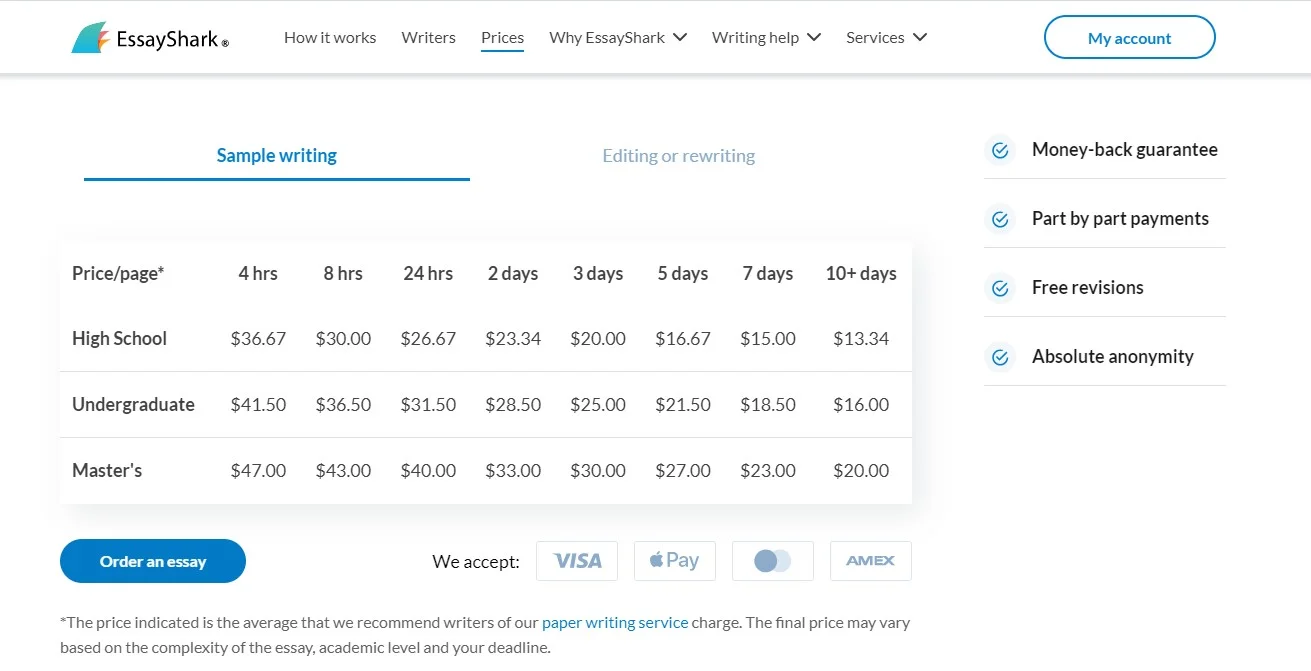Open the How it works page
The height and width of the screenshot is (671, 1311).
click(330, 38)
